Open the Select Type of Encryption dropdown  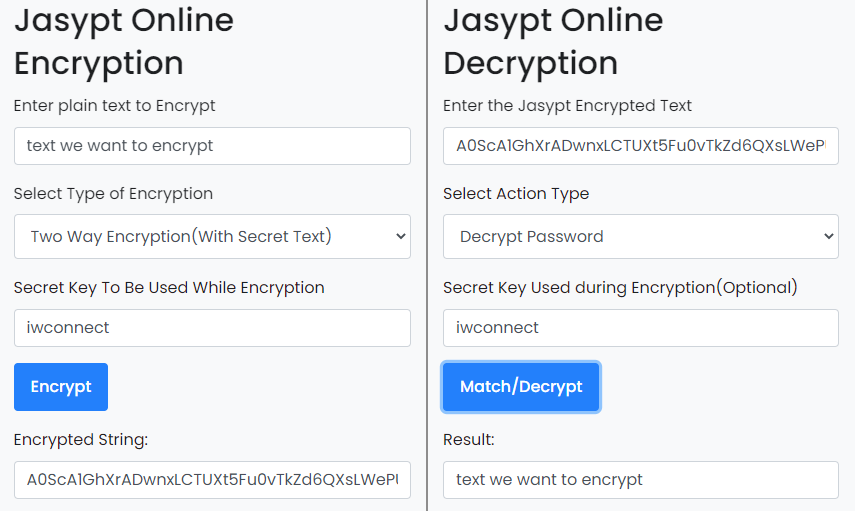212,236
